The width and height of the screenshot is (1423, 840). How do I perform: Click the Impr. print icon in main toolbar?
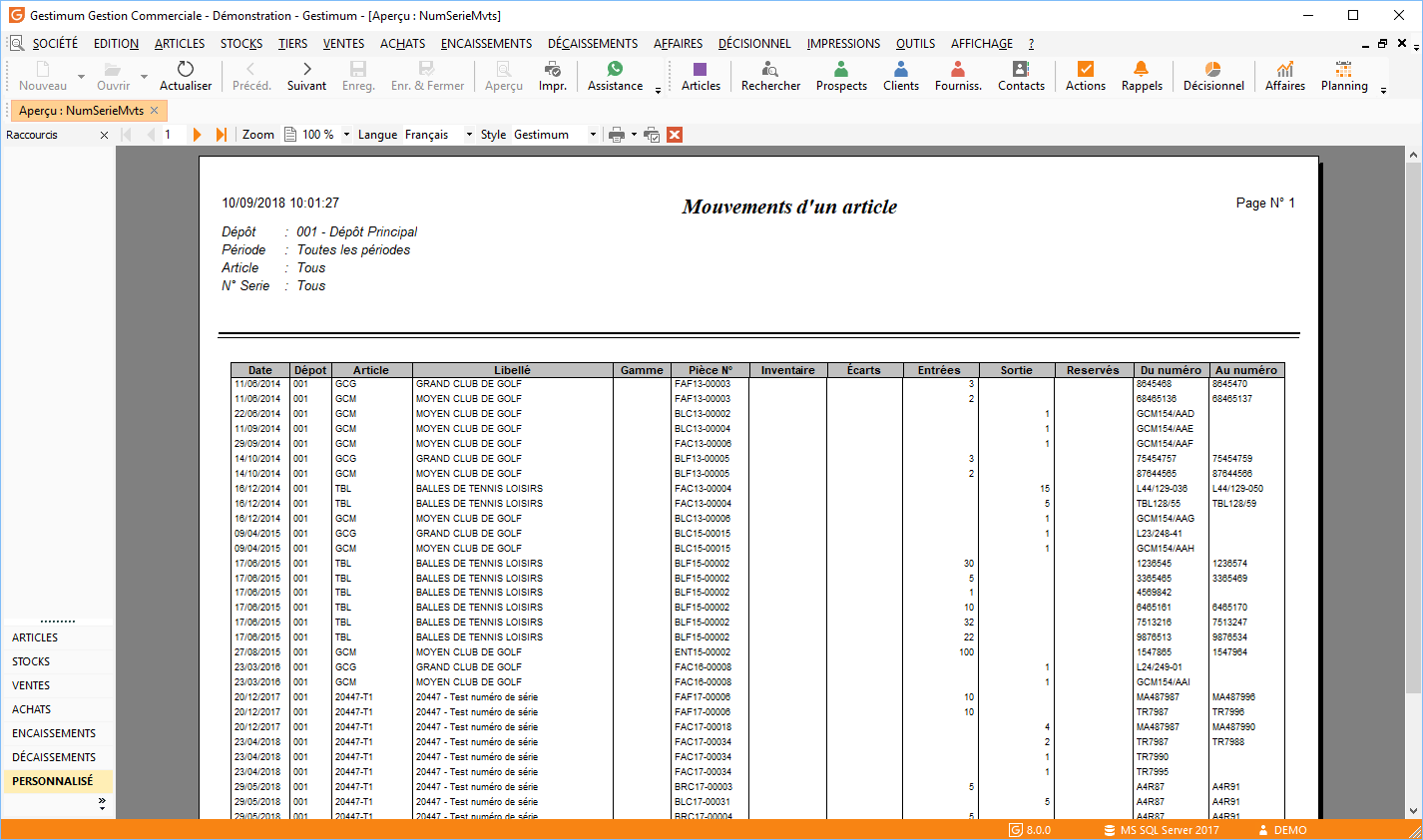(x=553, y=69)
